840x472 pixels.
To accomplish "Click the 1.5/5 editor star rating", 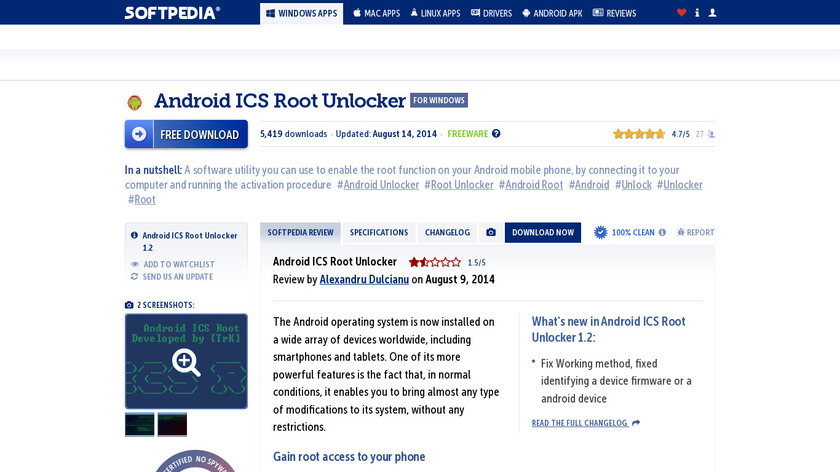I will point(434,262).
